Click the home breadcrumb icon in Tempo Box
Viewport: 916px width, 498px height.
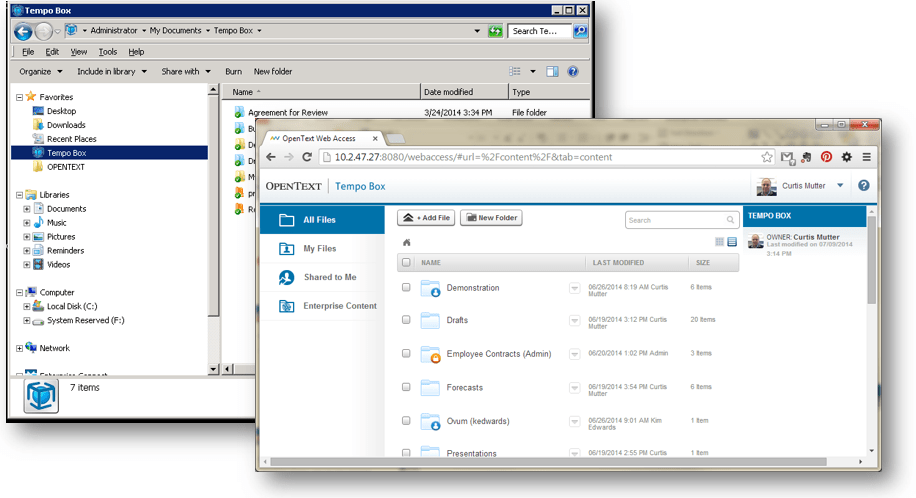(x=407, y=242)
